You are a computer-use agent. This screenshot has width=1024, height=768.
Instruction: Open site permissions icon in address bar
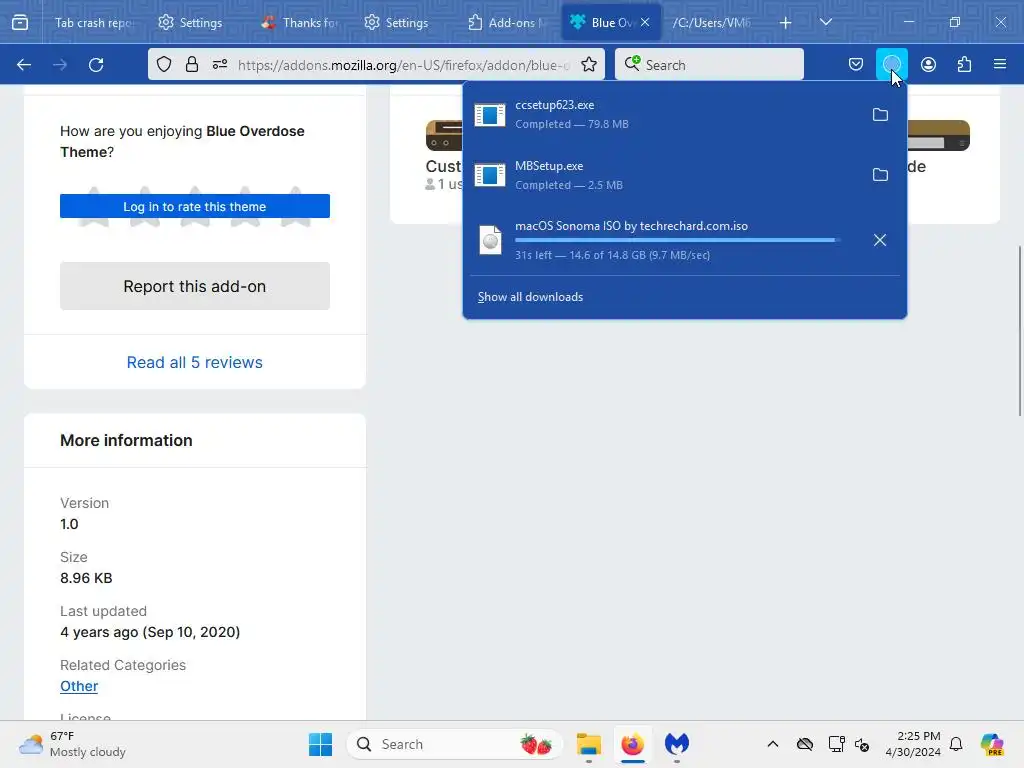pyautogui.click(x=220, y=65)
